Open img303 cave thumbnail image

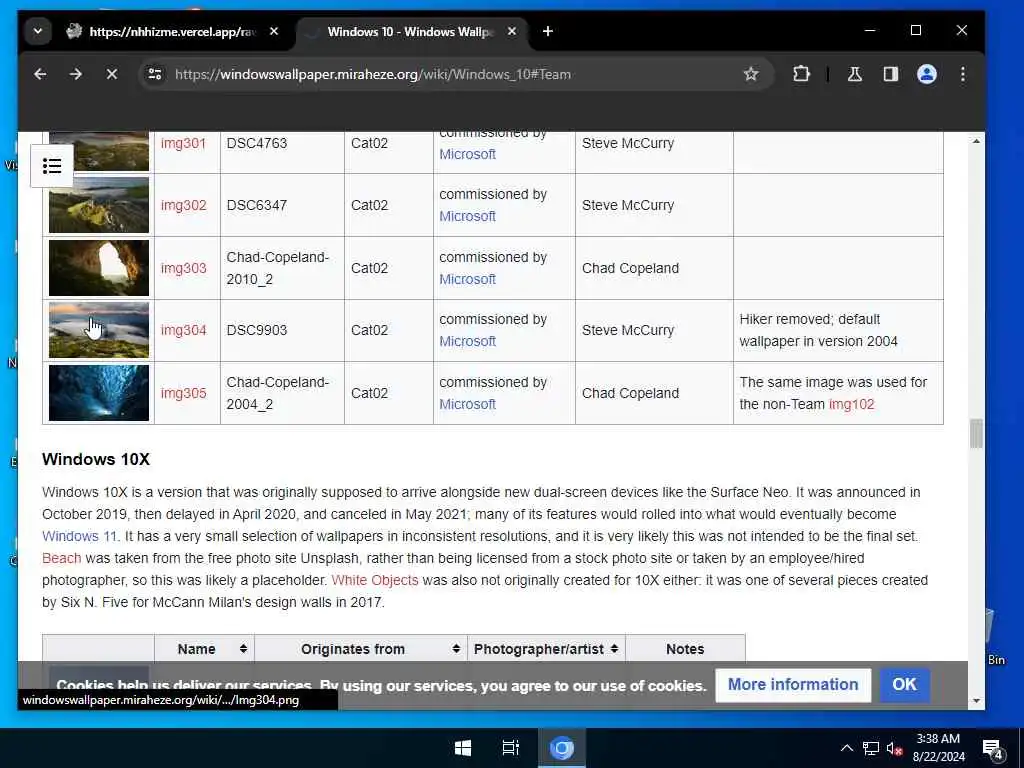[99, 268]
